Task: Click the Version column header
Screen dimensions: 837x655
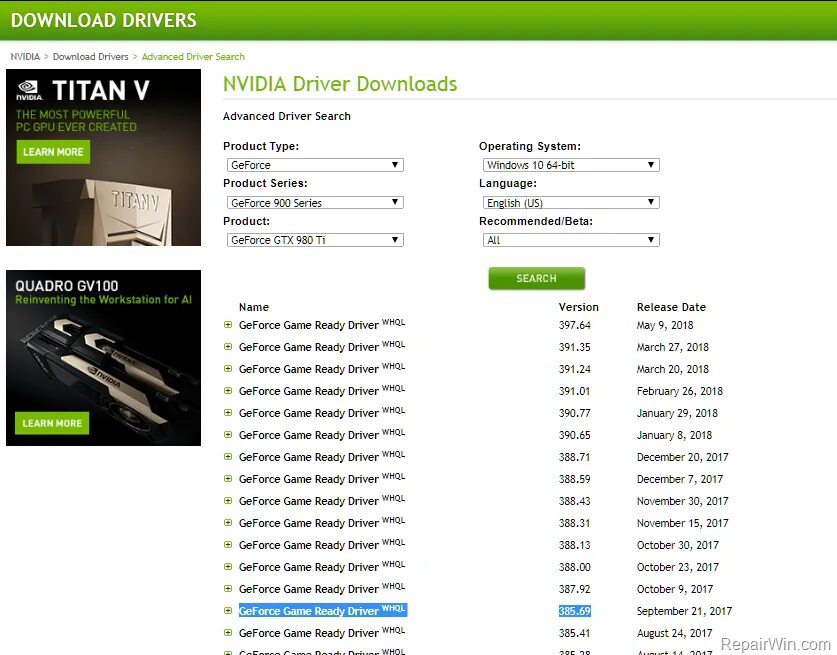Action: tap(579, 307)
